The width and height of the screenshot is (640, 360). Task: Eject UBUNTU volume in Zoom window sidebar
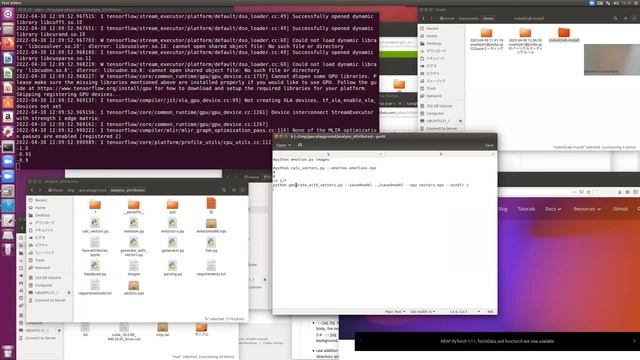460,121
